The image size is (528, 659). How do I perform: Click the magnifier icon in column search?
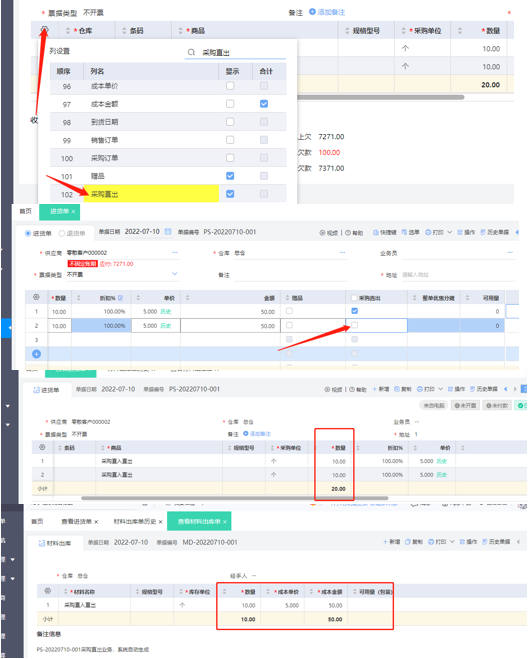point(191,52)
